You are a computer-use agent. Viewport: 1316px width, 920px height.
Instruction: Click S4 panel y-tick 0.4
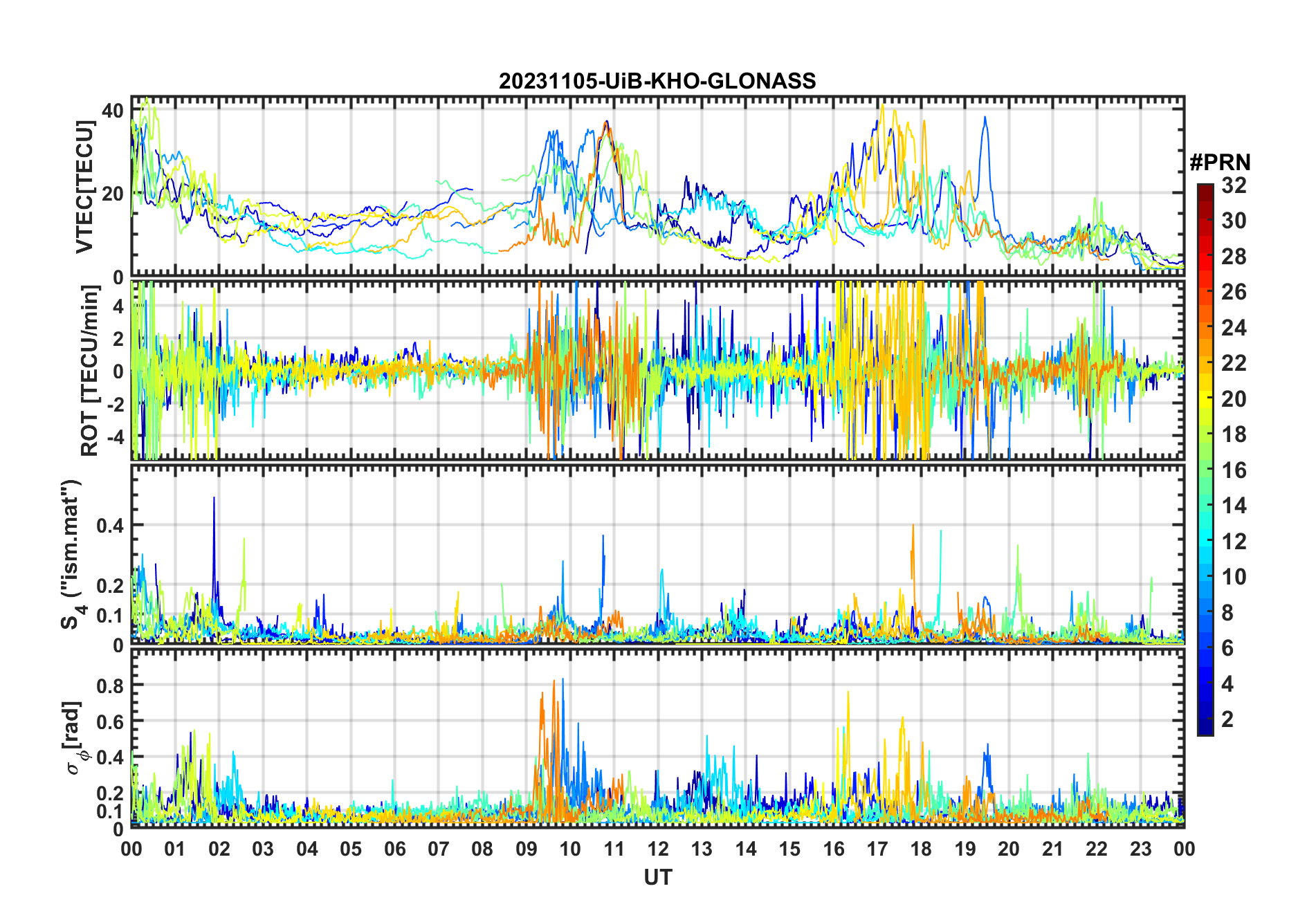(x=110, y=526)
